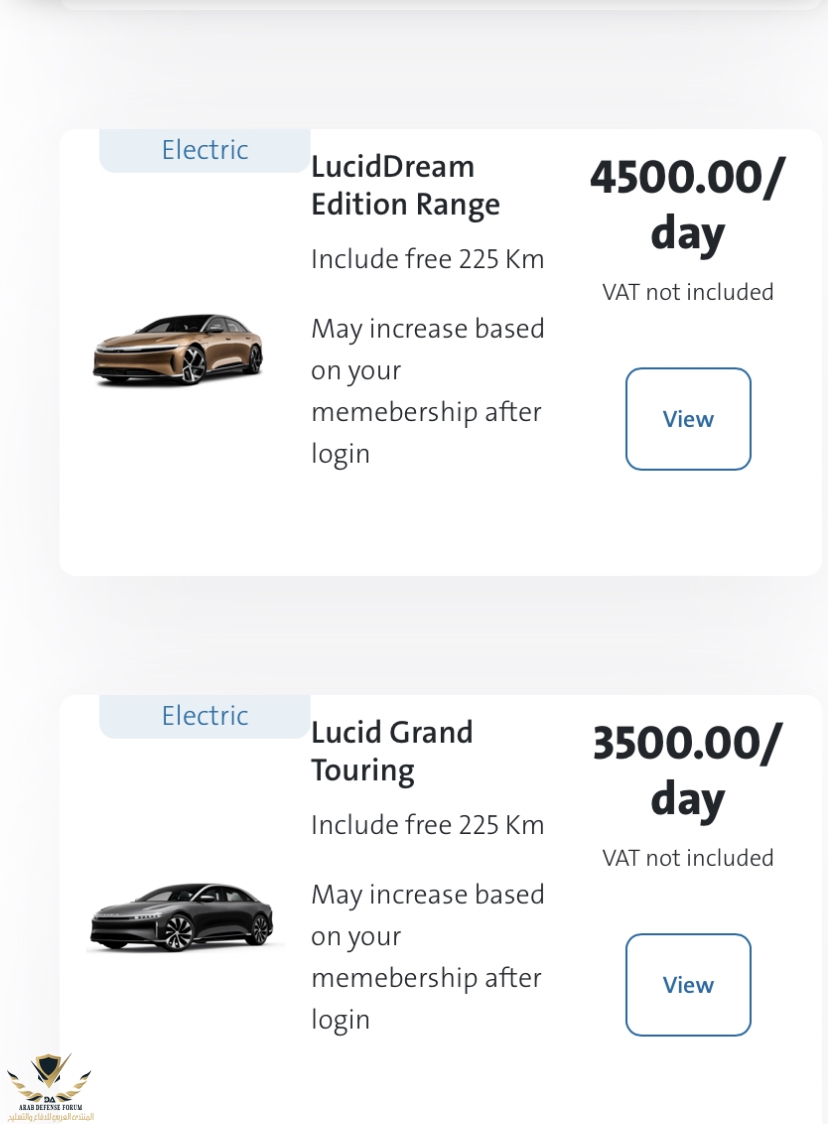
Task: Click the gap between the two car cards
Action: click(440, 635)
